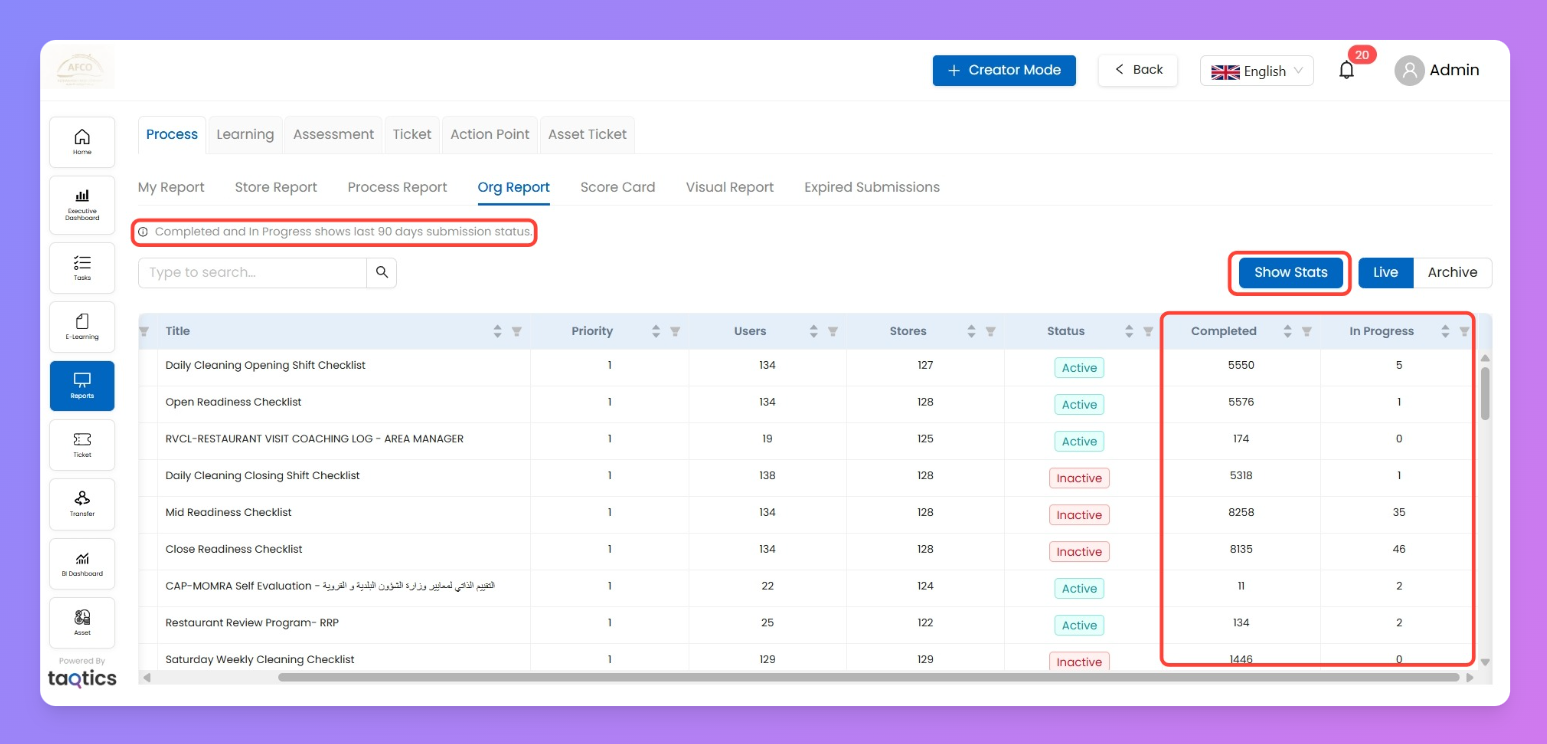Screen dimensions: 1547x744
Task: Open Home from the sidebar
Action: [82, 141]
